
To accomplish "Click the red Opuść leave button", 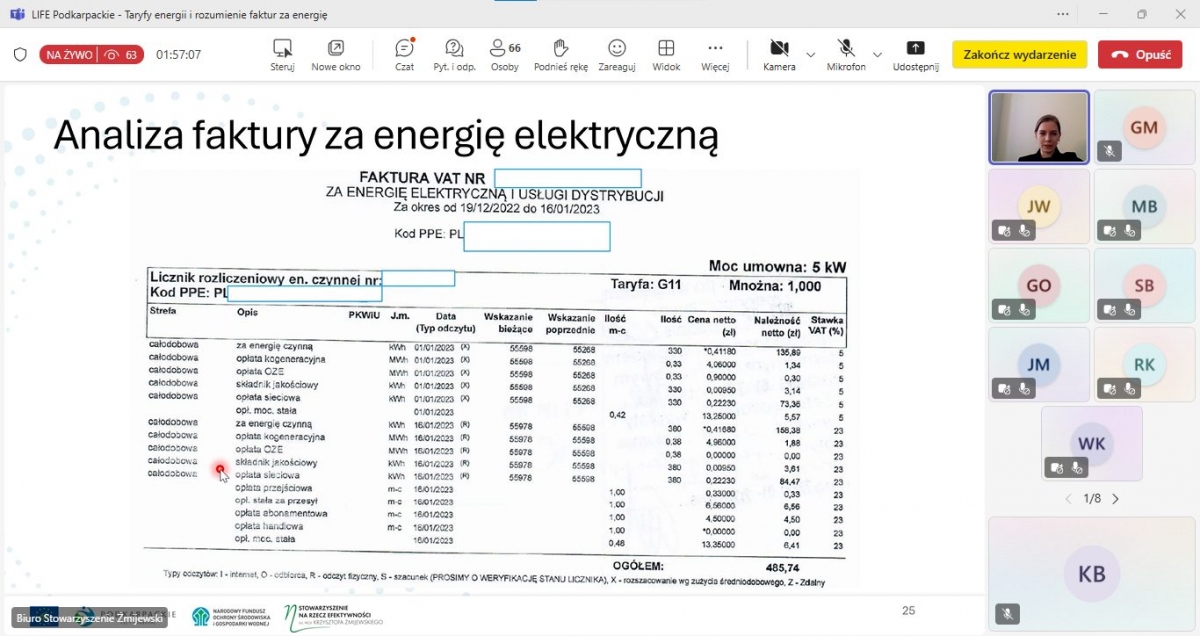I will point(1140,55).
